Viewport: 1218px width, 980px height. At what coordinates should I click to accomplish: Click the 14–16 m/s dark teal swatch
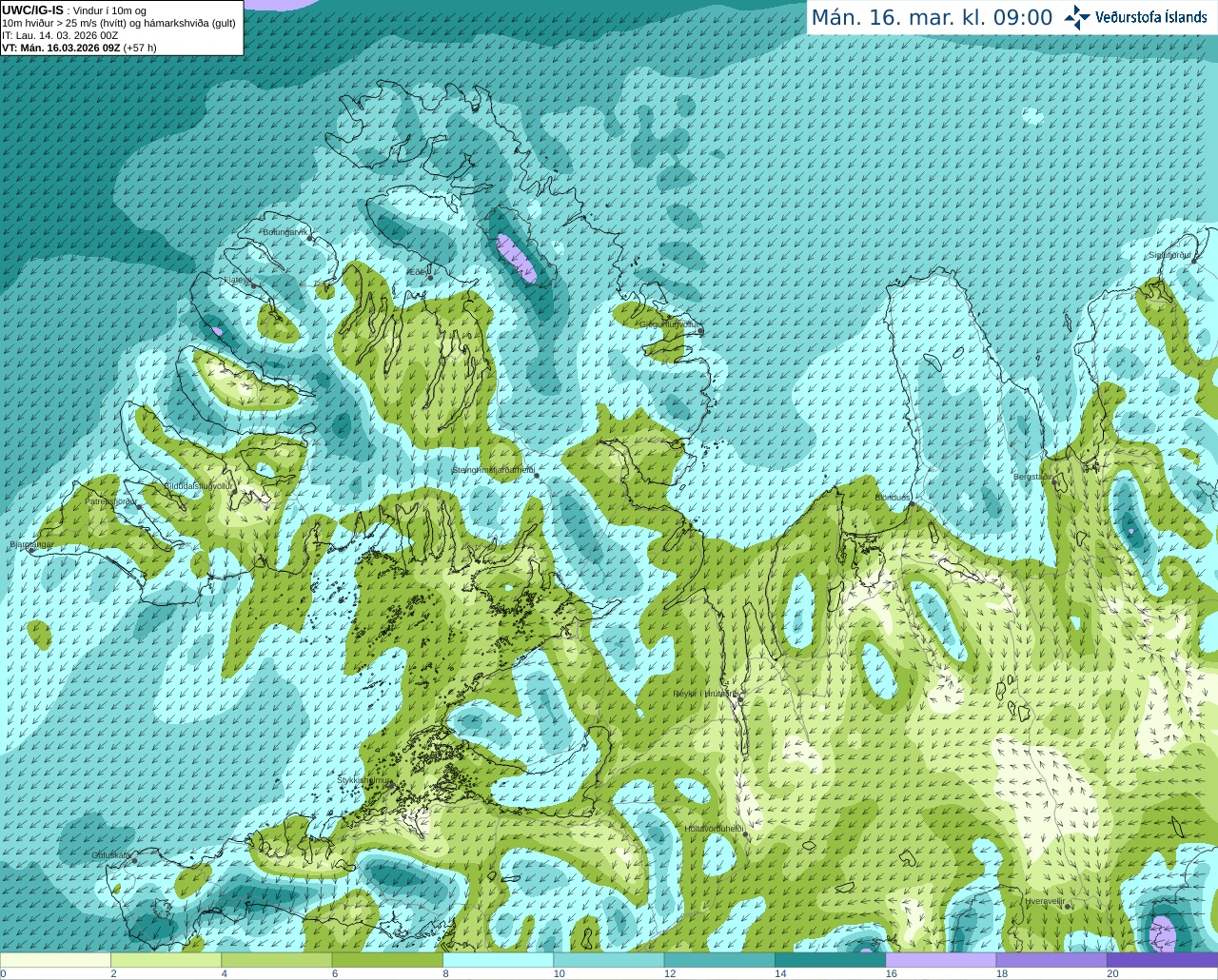click(830, 960)
